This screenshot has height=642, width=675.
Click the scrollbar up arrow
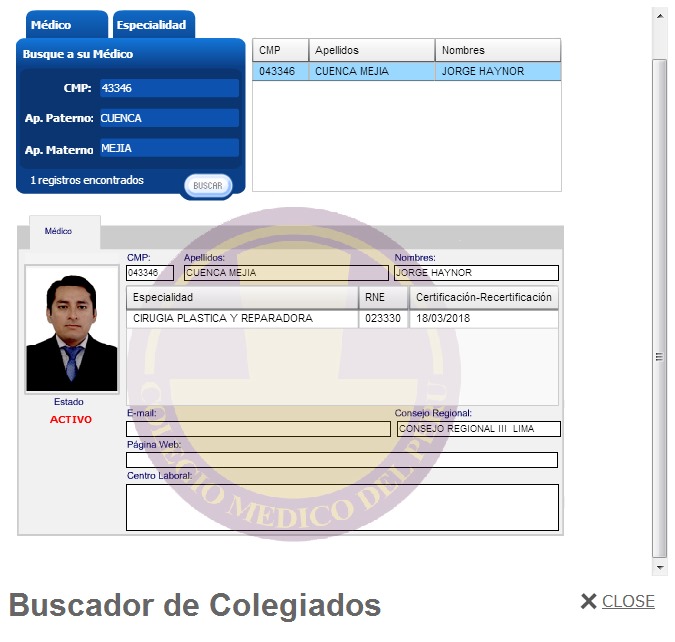[659, 15]
